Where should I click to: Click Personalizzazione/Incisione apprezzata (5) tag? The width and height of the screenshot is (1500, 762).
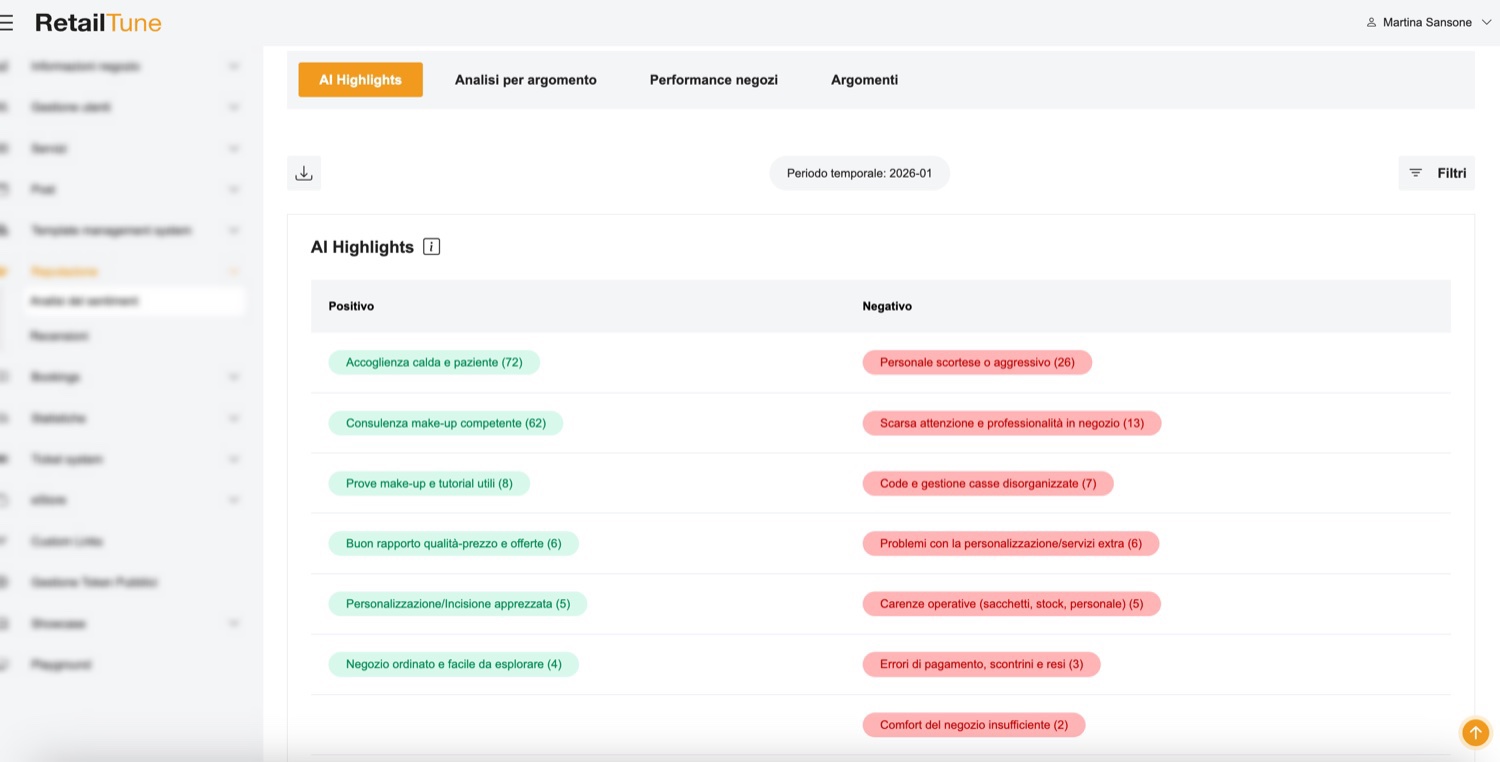458,604
